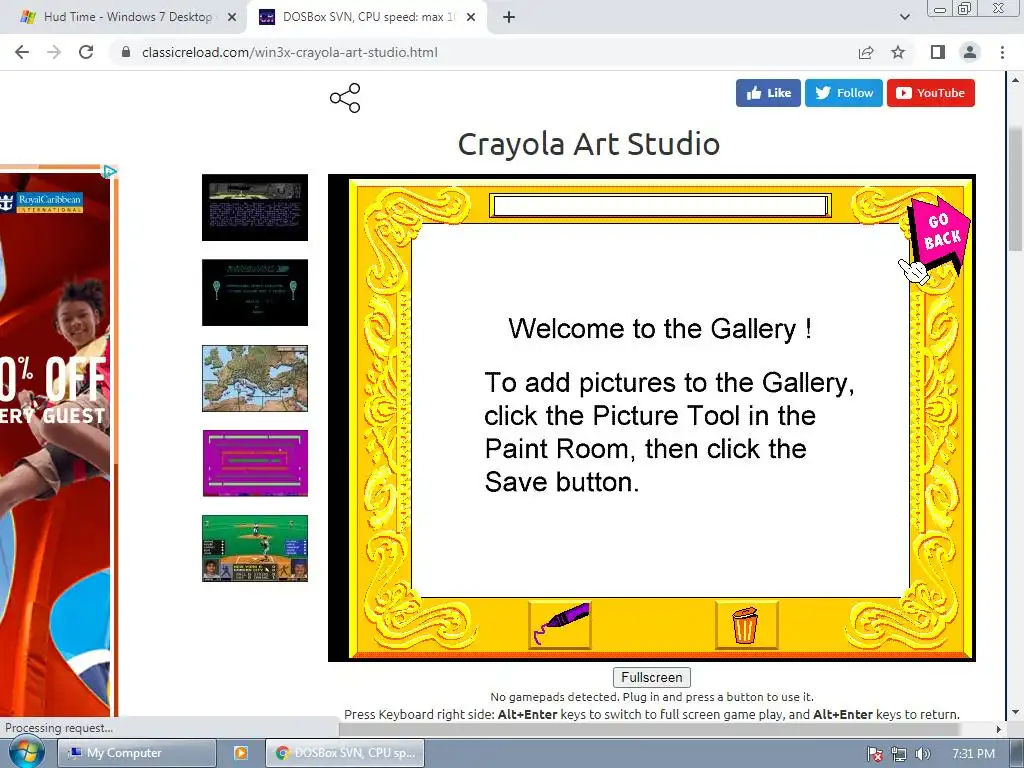Click the Fullscreen button

652,677
